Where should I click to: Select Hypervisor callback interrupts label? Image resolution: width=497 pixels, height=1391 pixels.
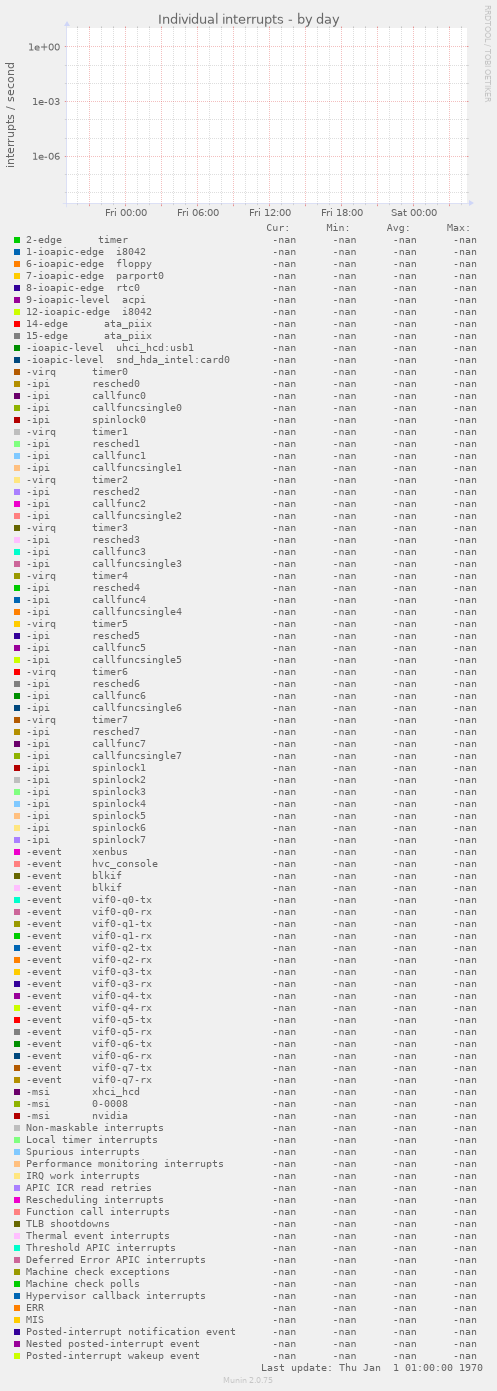click(116, 1296)
